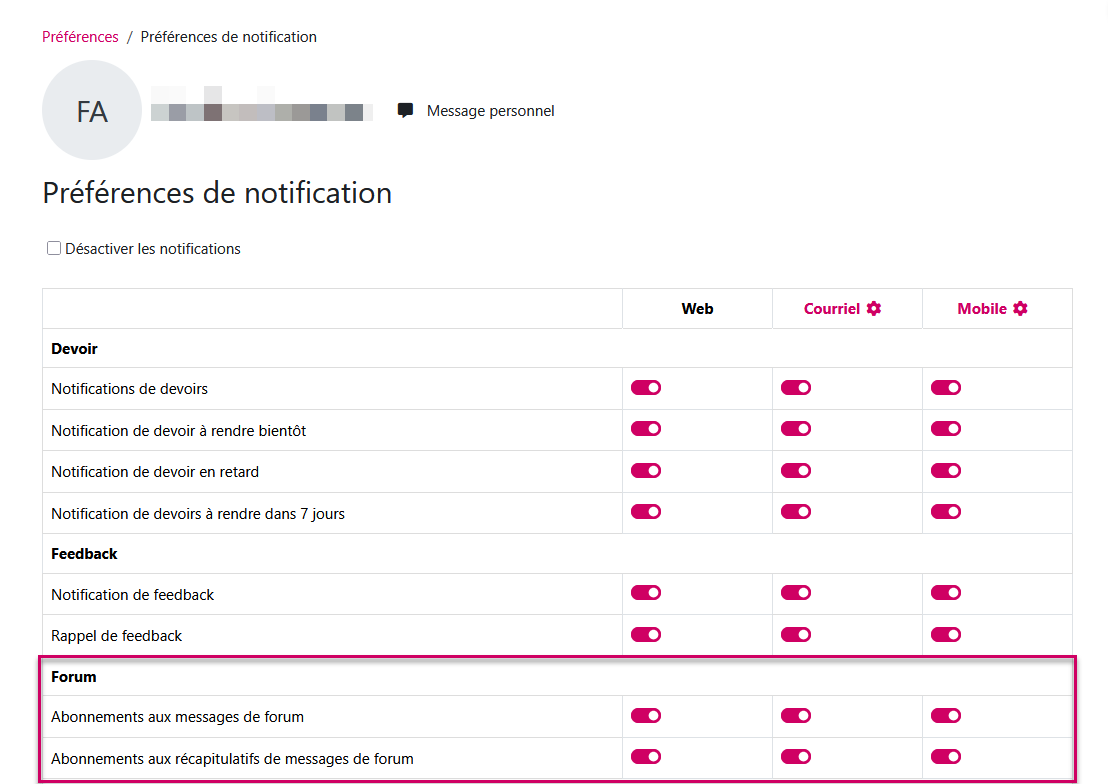Click the Message personnel speech bubble icon
The image size is (1108, 784).
click(x=405, y=110)
